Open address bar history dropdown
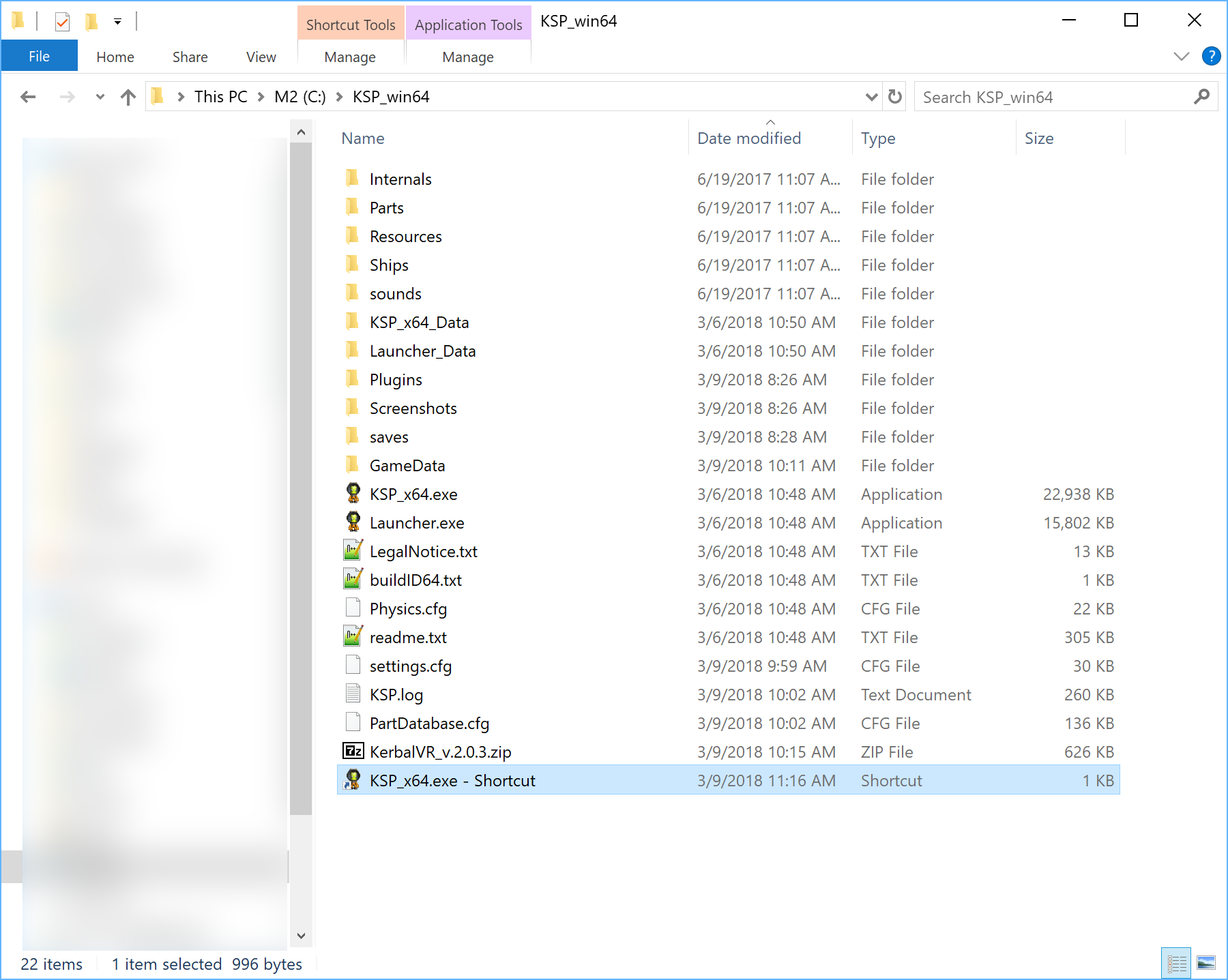 point(871,97)
